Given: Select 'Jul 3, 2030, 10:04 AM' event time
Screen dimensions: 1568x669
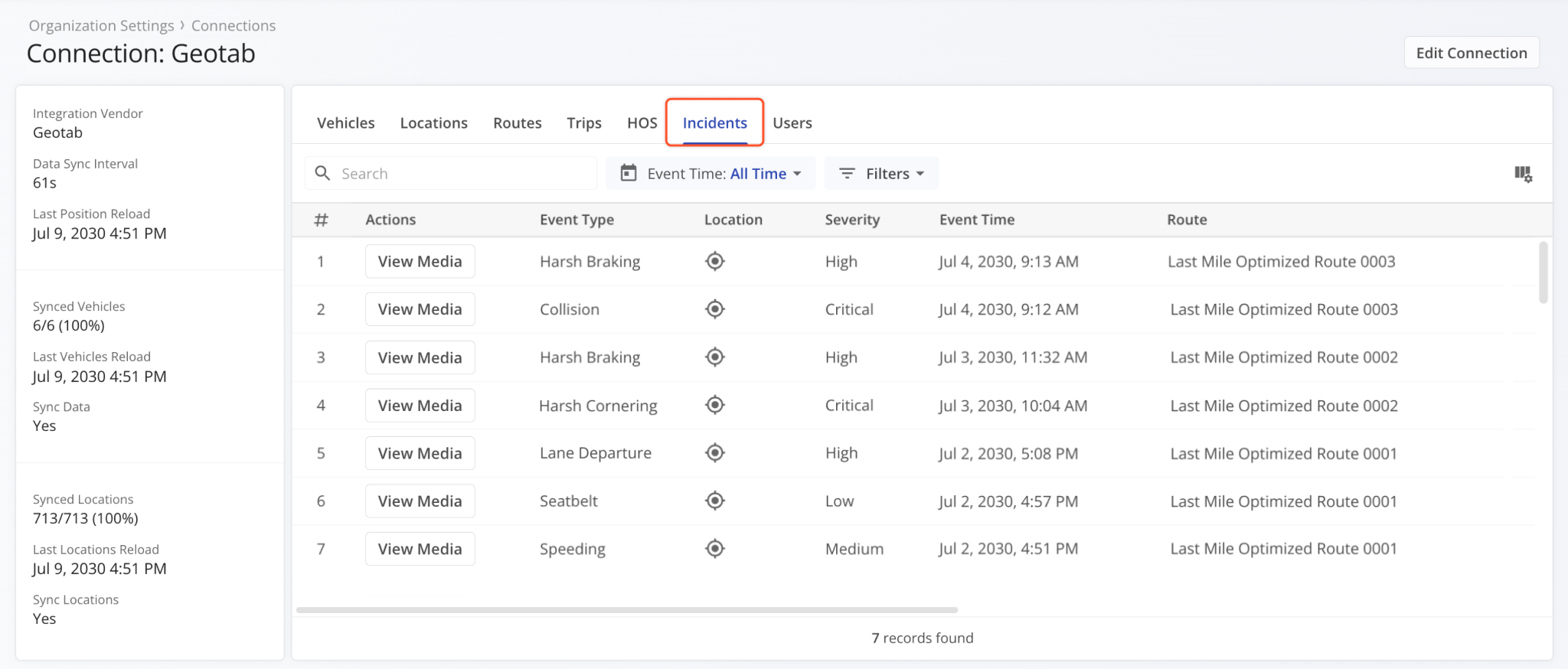Looking at the screenshot, I should (x=1013, y=406).
